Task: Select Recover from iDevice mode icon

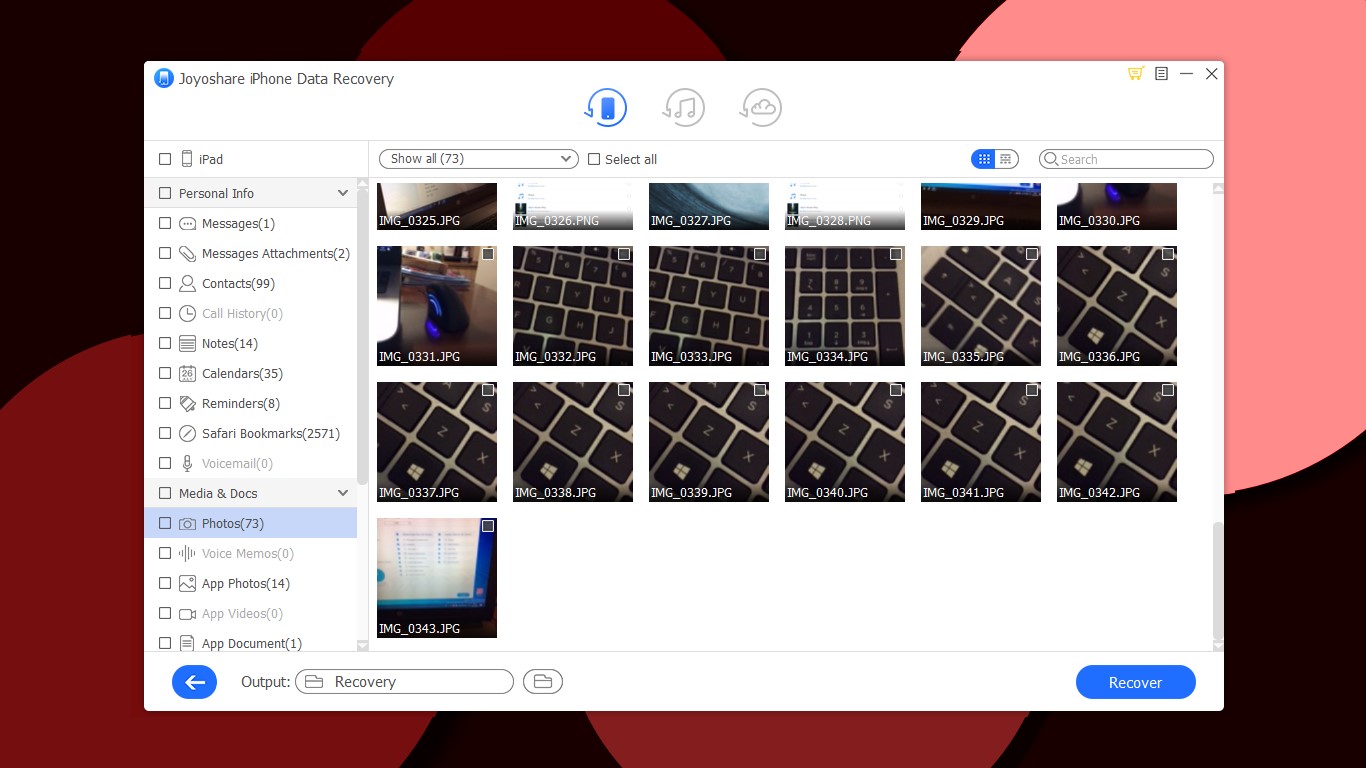Action: tap(606, 107)
